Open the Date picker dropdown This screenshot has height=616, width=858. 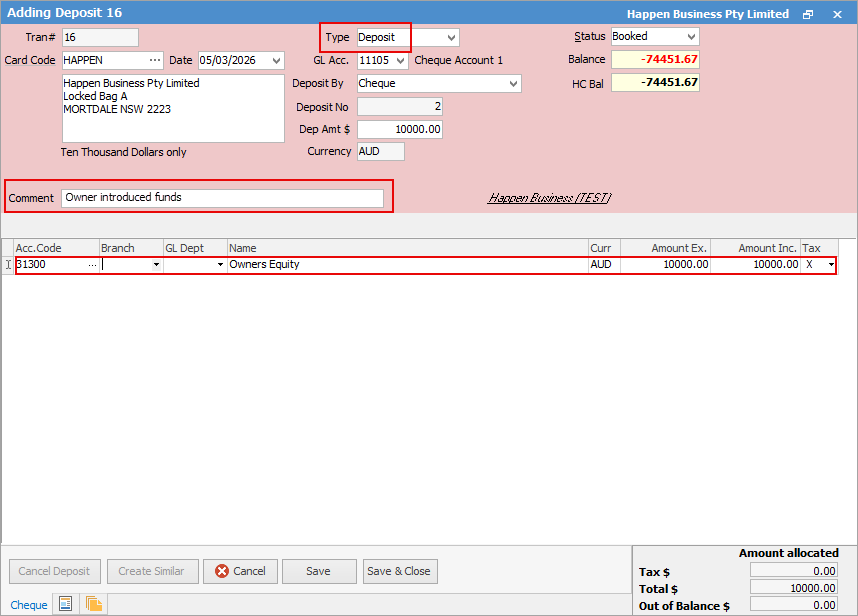[276, 60]
